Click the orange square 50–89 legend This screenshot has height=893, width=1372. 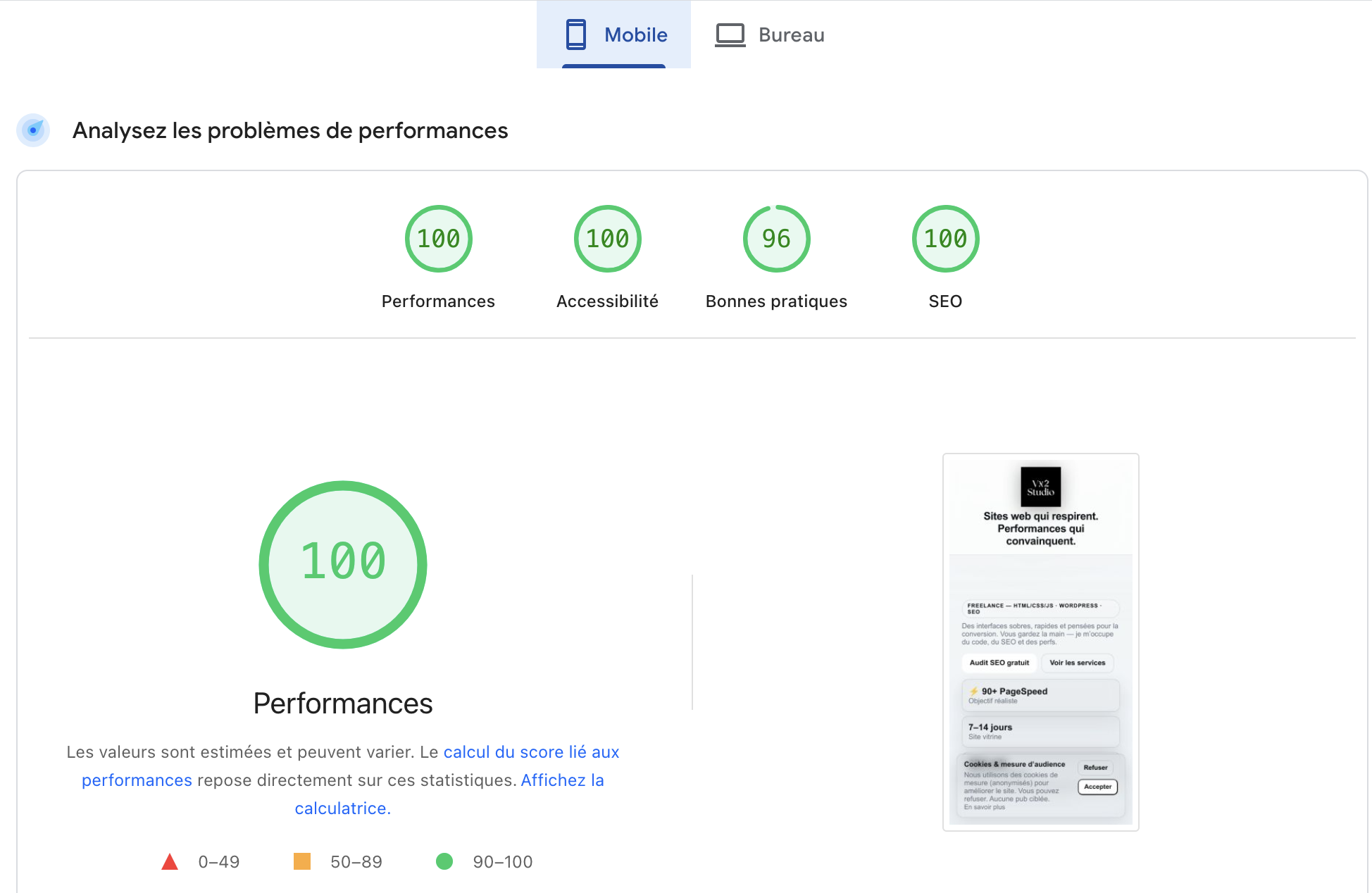tap(302, 861)
